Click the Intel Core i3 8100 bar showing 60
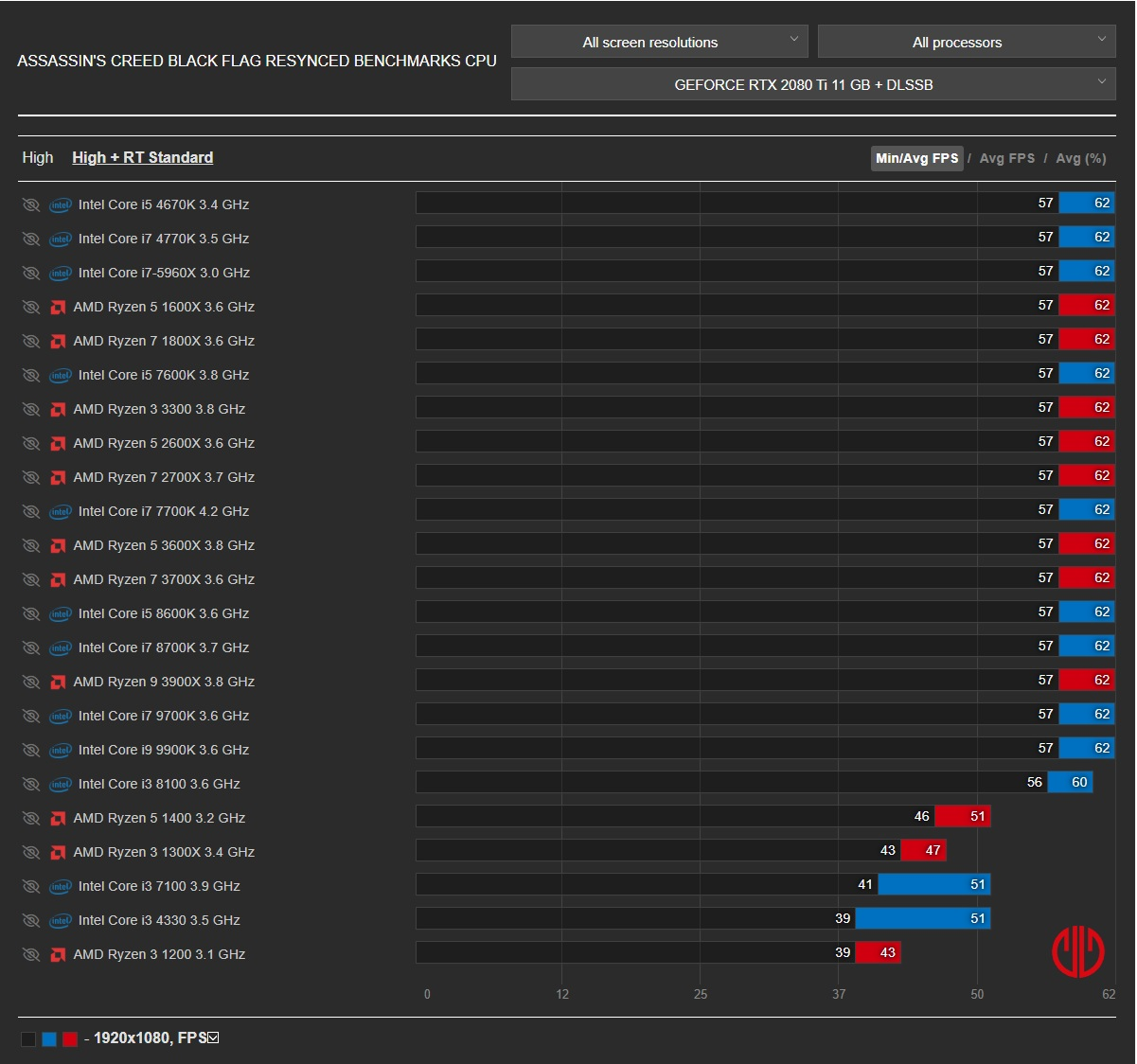Viewport: 1137px width, 1064px height. click(1070, 782)
